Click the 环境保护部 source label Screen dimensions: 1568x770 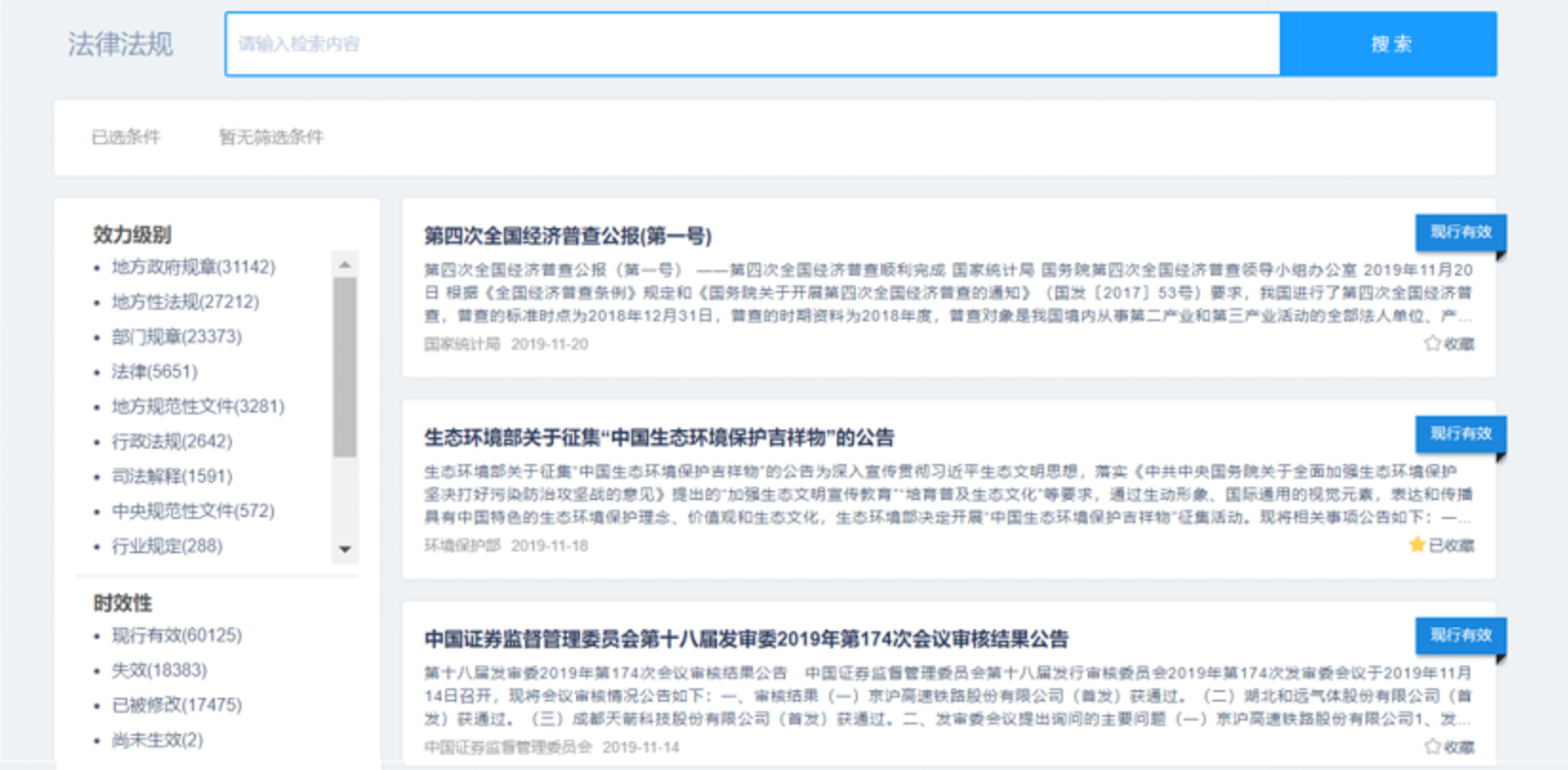462,546
